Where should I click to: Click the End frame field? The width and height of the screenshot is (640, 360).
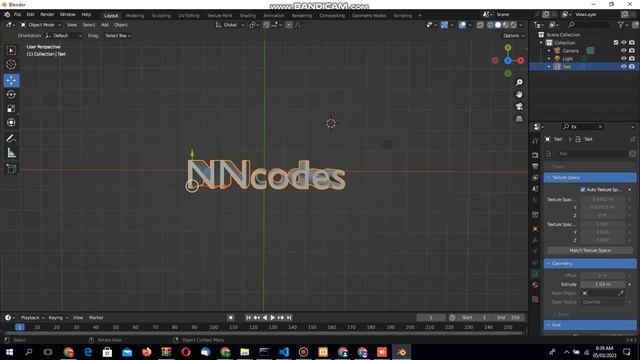tap(509, 318)
